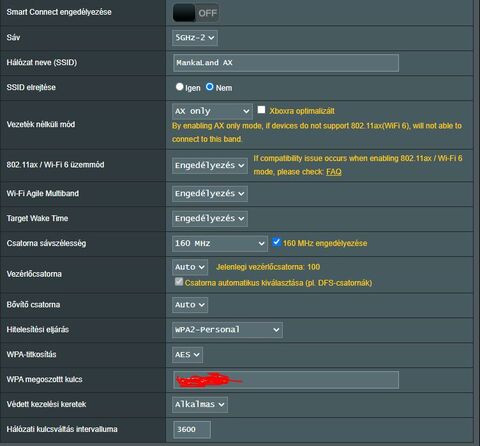The image size is (480, 446).
Task: Check the Xboxra optimalizált checkbox
Action: tap(261, 110)
